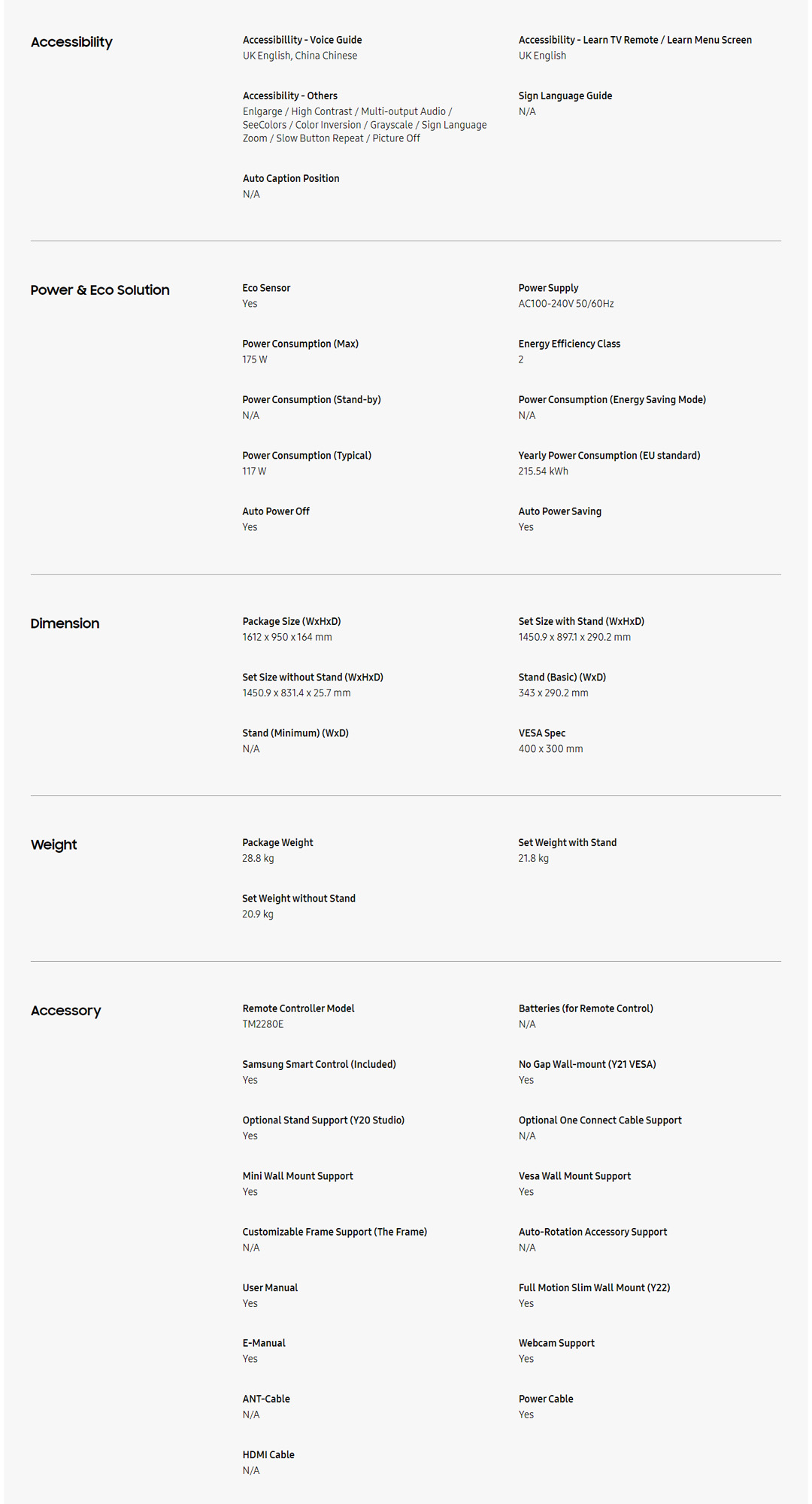Click the Power Supply AC100-240V value

tap(565, 304)
